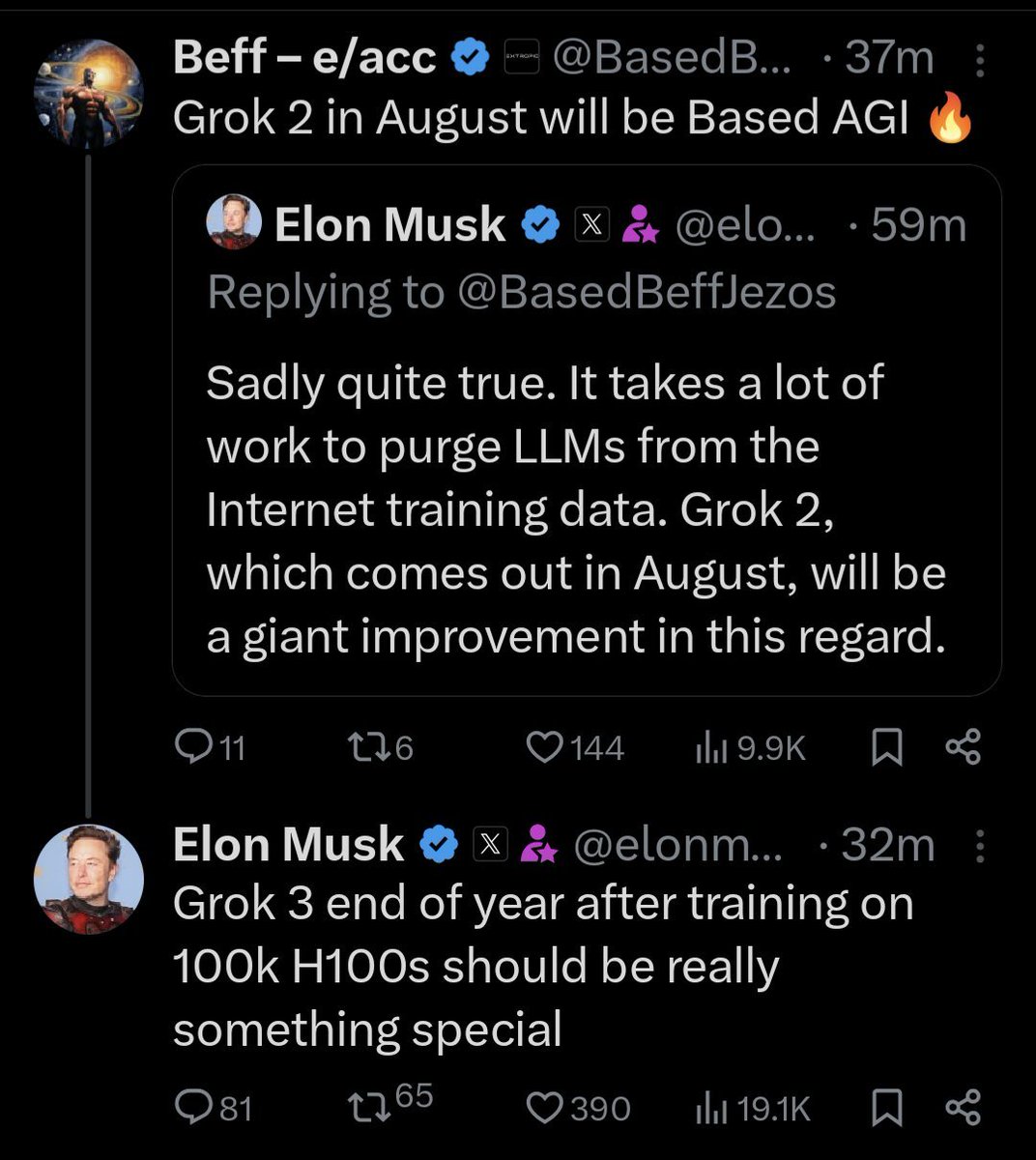Bookmark Beff's Grok 2 tweet

coord(887,747)
